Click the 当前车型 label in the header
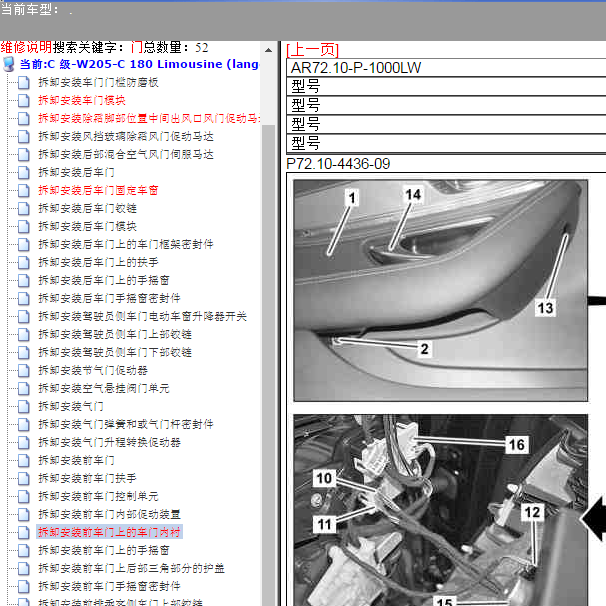 click(29, 9)
